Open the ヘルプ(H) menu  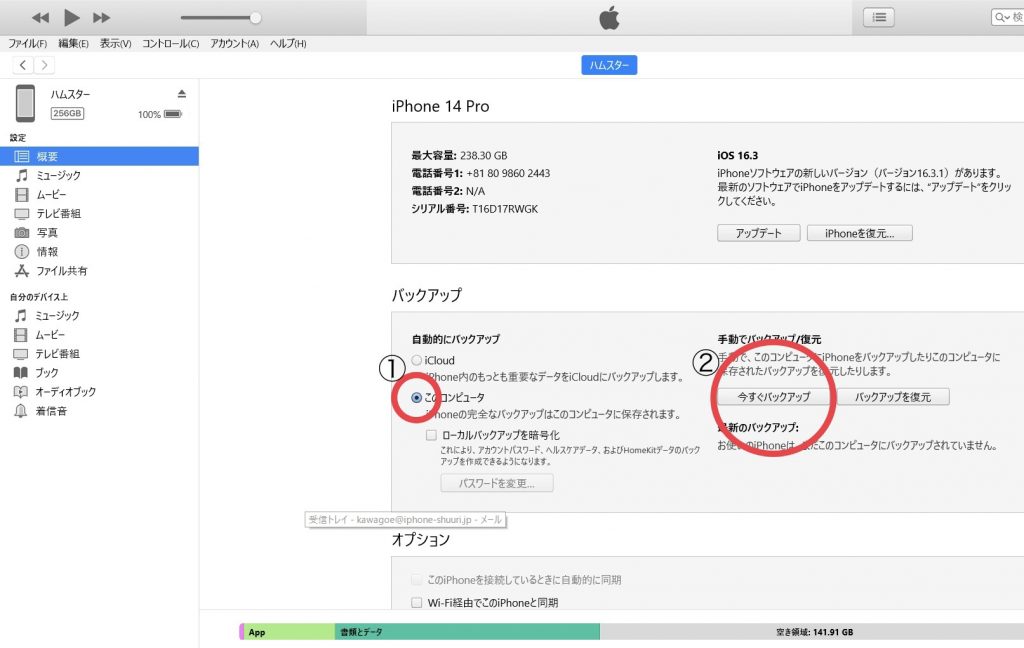[x=288, y=44]
